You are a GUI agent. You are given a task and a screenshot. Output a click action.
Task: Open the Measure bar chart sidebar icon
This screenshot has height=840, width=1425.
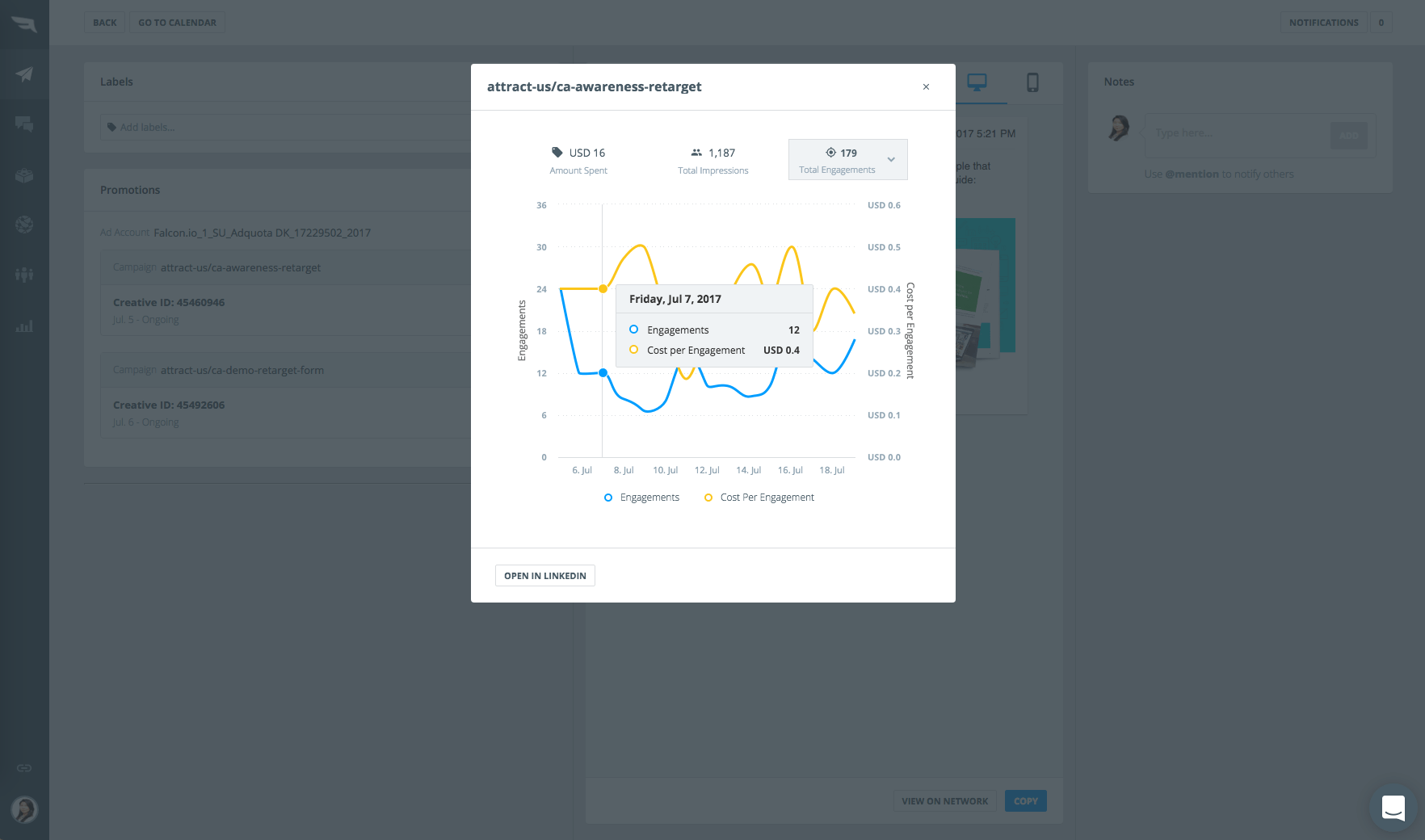click(x=24, y=326)
